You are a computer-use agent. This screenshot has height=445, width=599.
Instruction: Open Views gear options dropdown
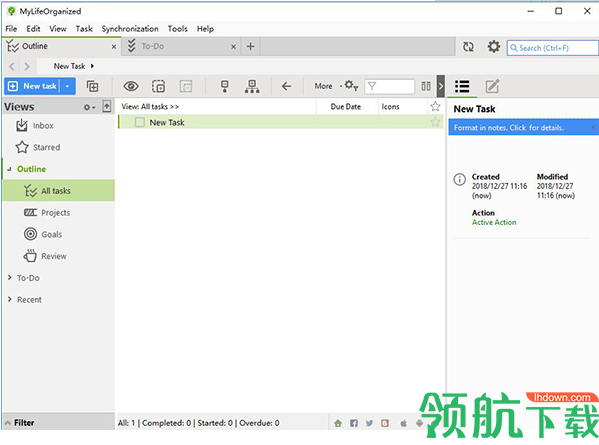(89, 107)
